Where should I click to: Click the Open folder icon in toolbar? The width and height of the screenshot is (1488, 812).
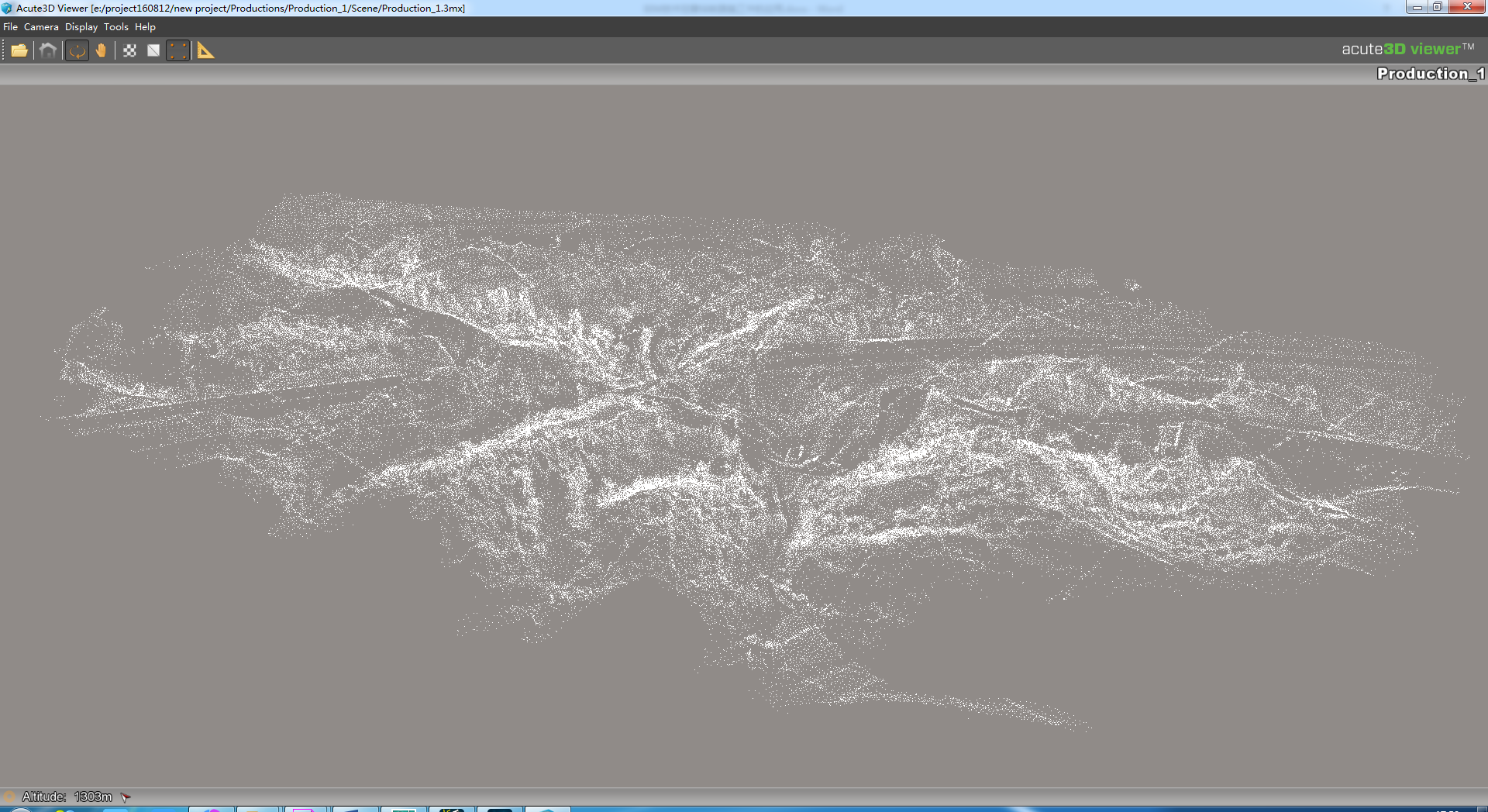[x=19, y=50]
